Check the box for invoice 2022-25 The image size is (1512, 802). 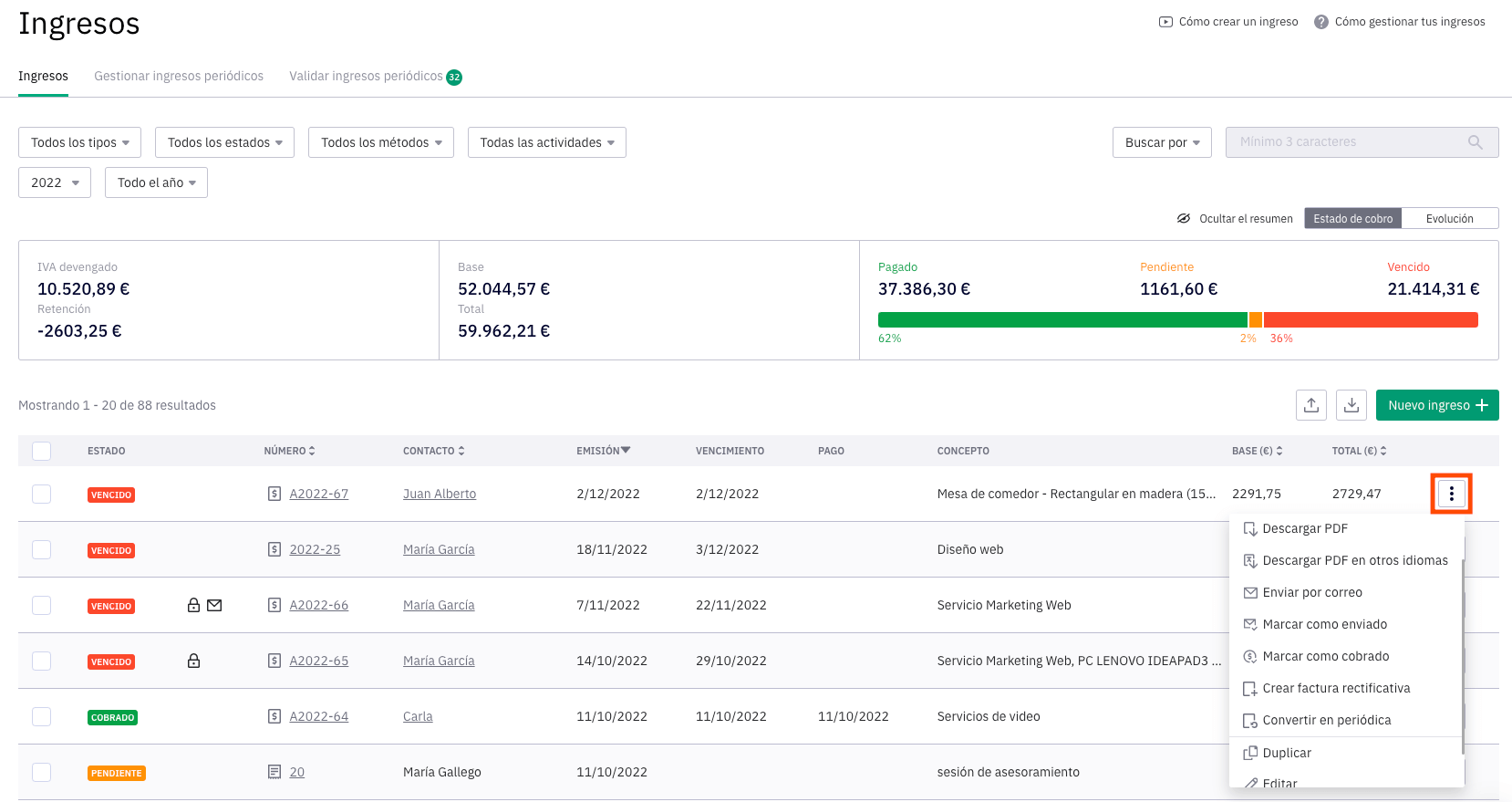point(42,549)
